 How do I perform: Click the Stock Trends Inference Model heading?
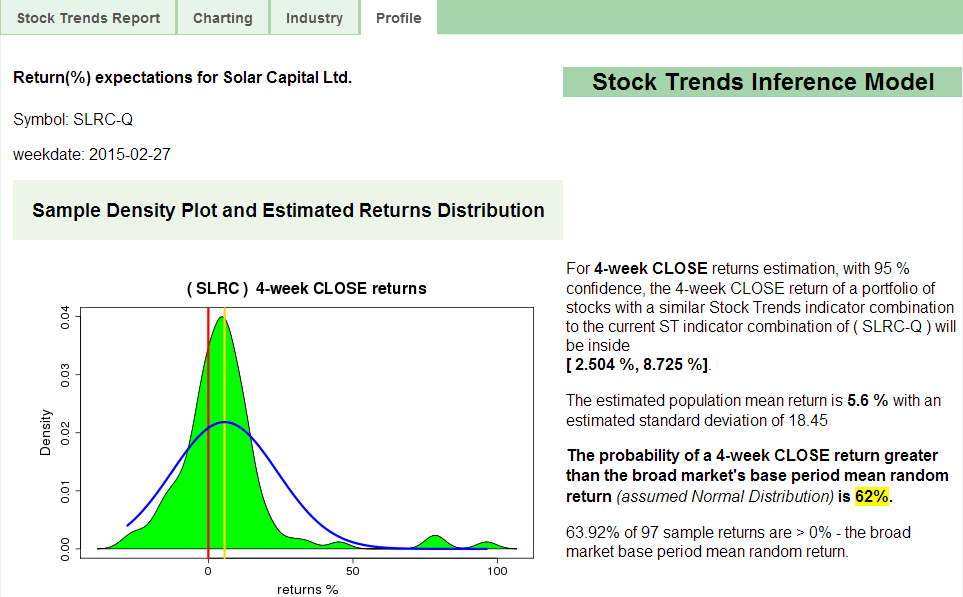[763, 82]
